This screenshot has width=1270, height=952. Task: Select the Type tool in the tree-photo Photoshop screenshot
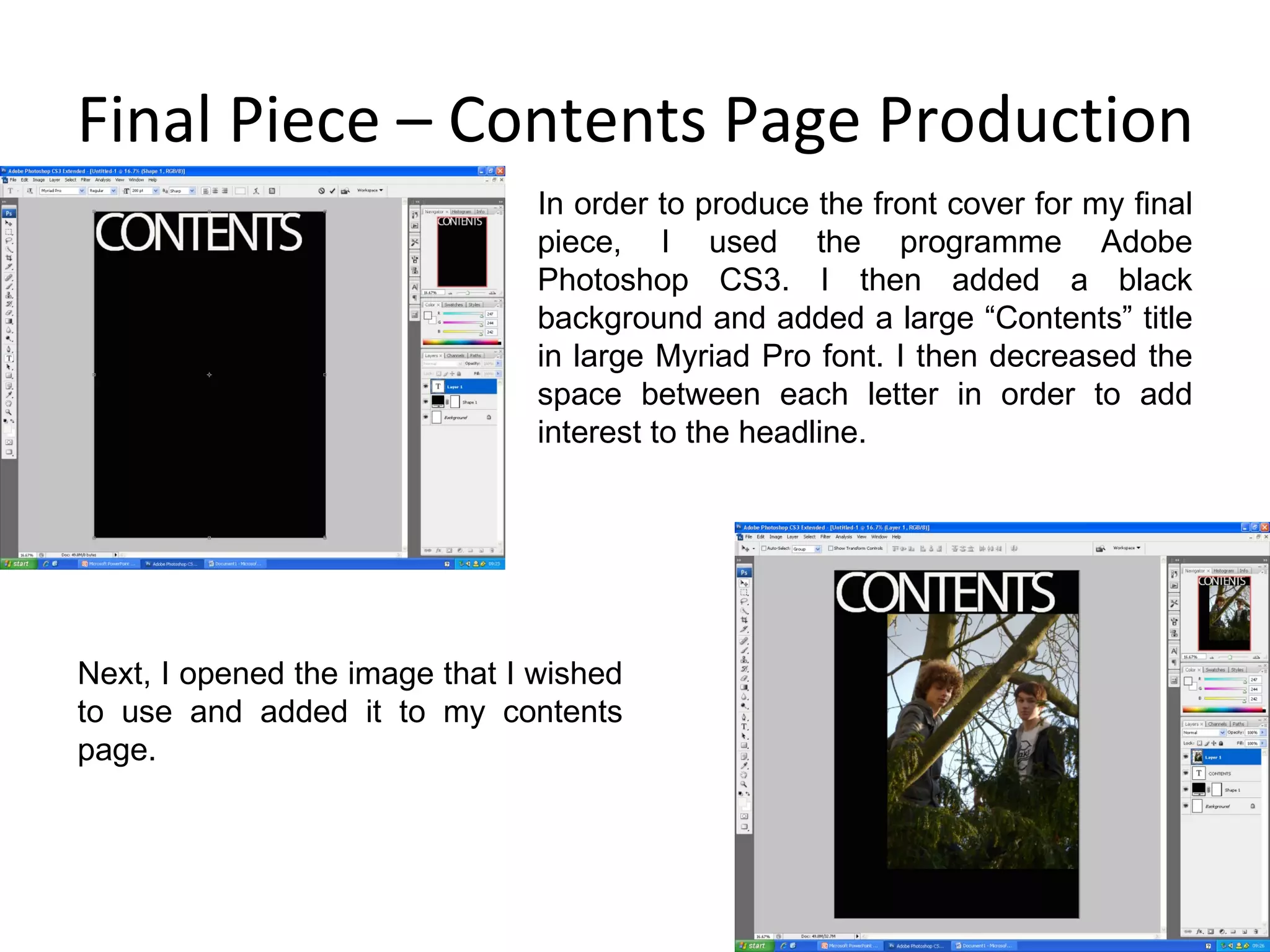[x=744, y=726]
